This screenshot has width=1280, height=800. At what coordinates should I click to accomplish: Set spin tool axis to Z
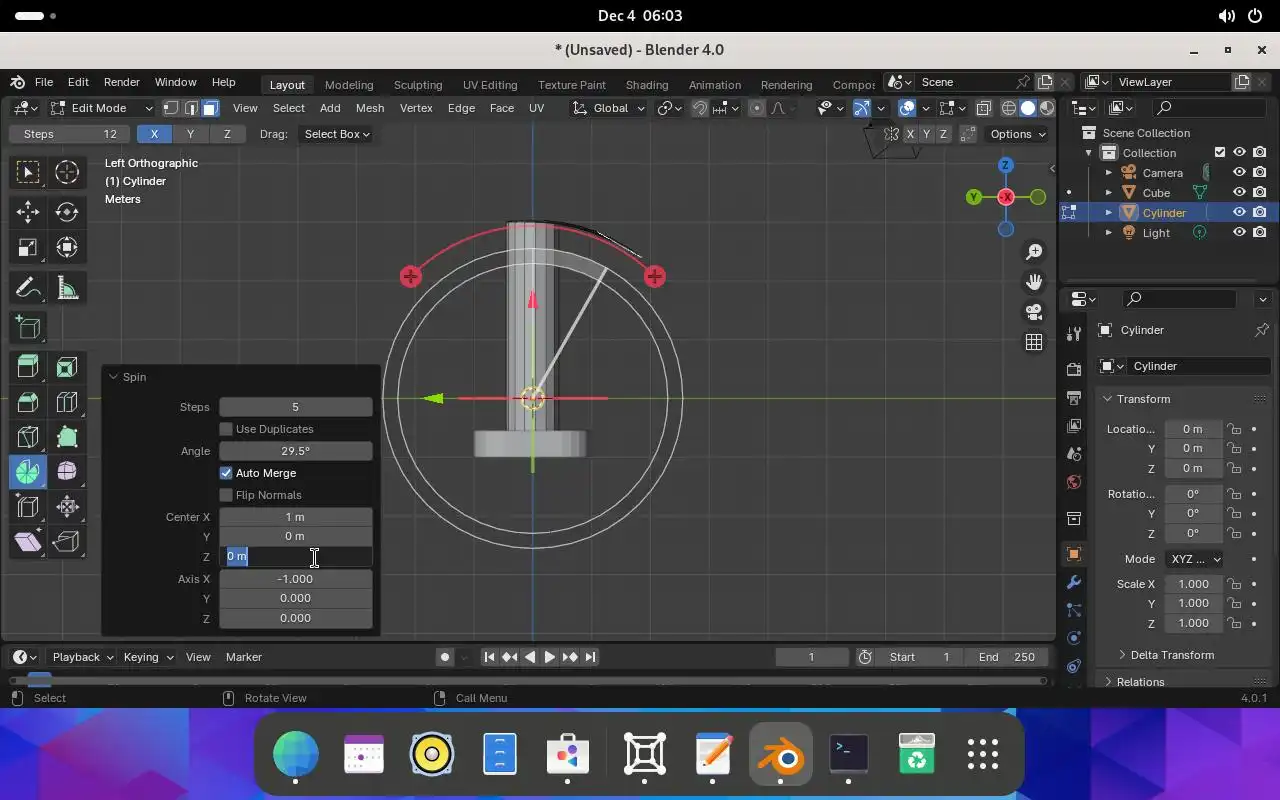(227, 134)
